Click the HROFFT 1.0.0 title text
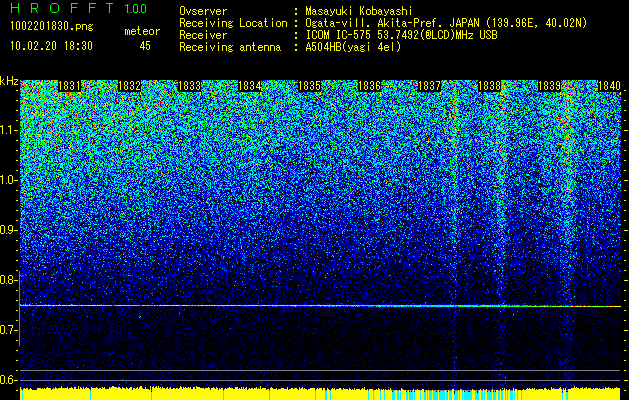Viewport: 629px width, 400px height. [79, 8]
